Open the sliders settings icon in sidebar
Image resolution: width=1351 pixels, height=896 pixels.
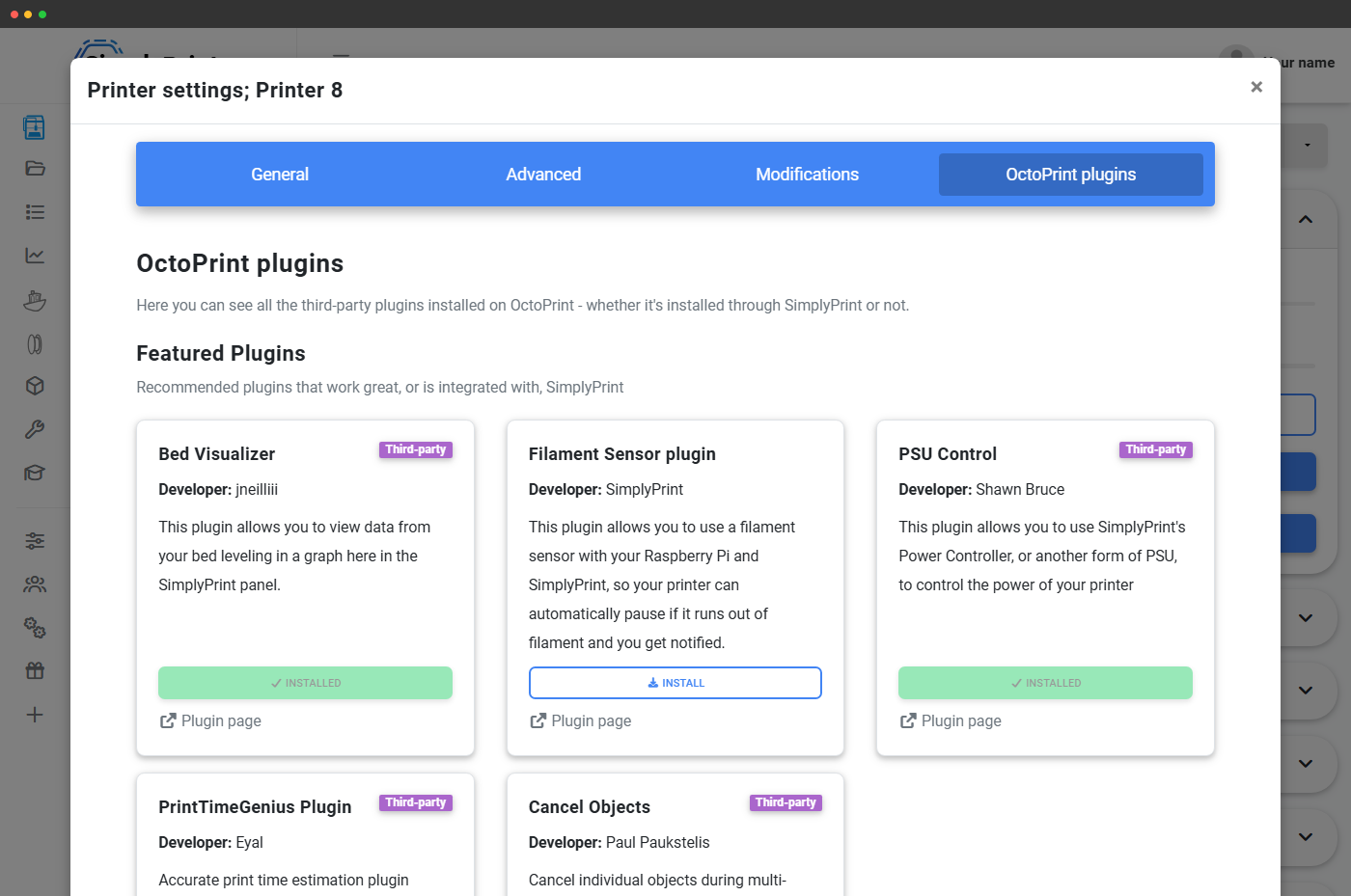(35, 541)
